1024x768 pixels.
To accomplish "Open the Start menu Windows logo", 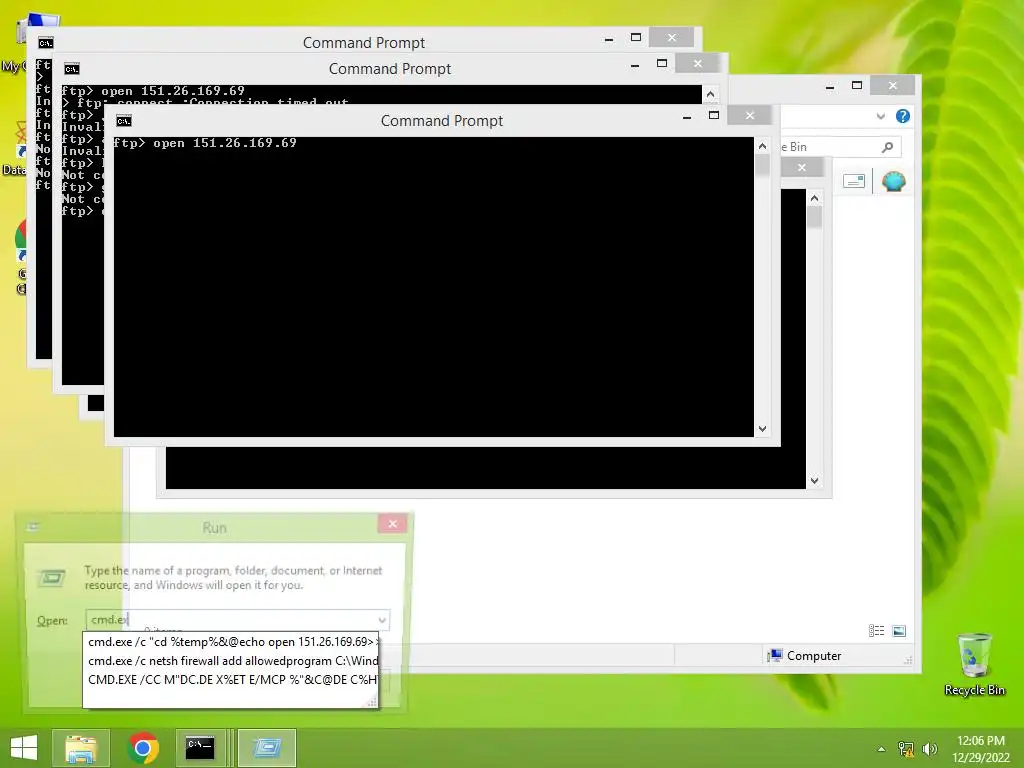I will [x=24, y=748].
